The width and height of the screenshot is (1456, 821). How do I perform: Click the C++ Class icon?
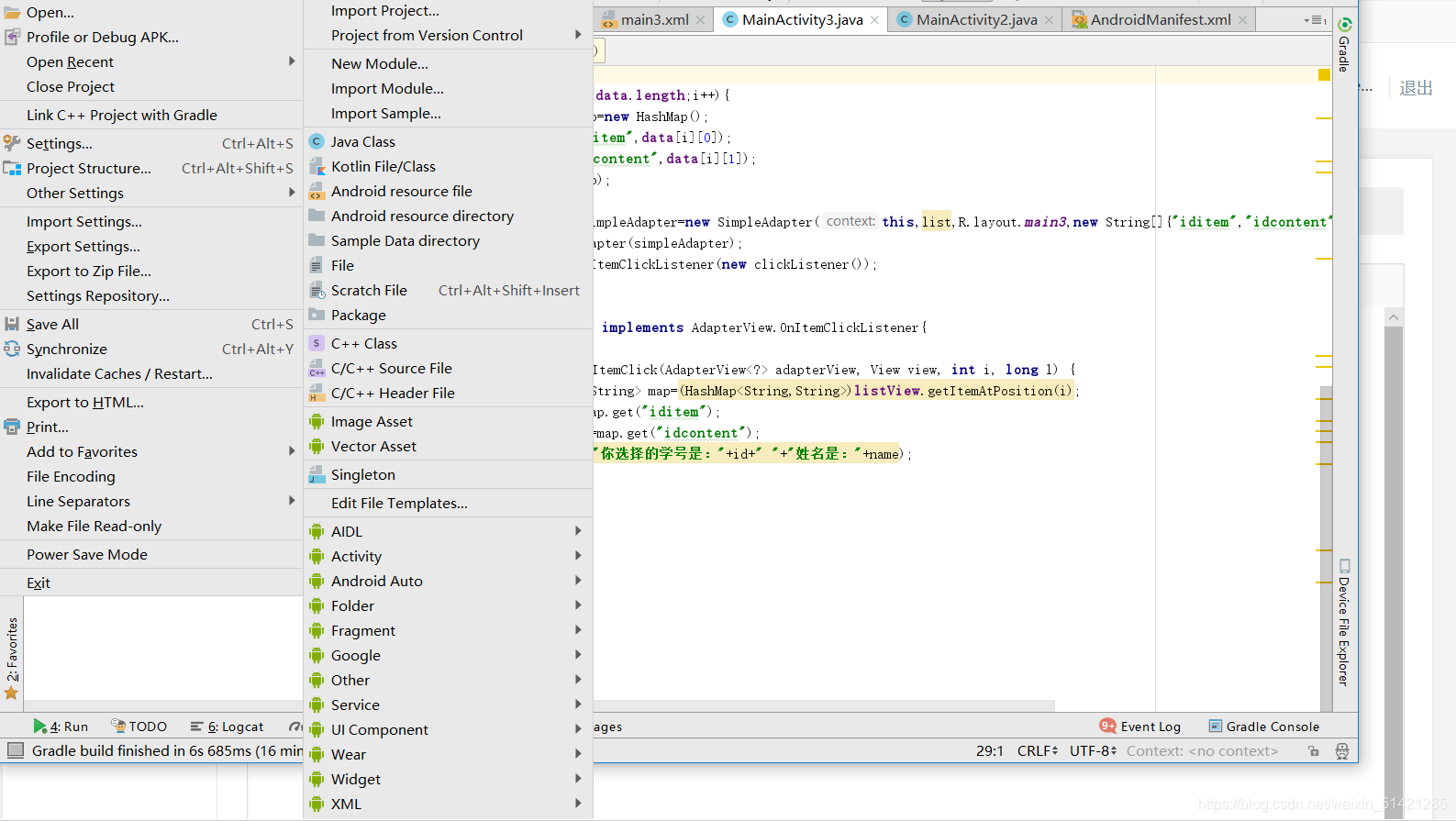pyautogui.click(x=317, y=343)
